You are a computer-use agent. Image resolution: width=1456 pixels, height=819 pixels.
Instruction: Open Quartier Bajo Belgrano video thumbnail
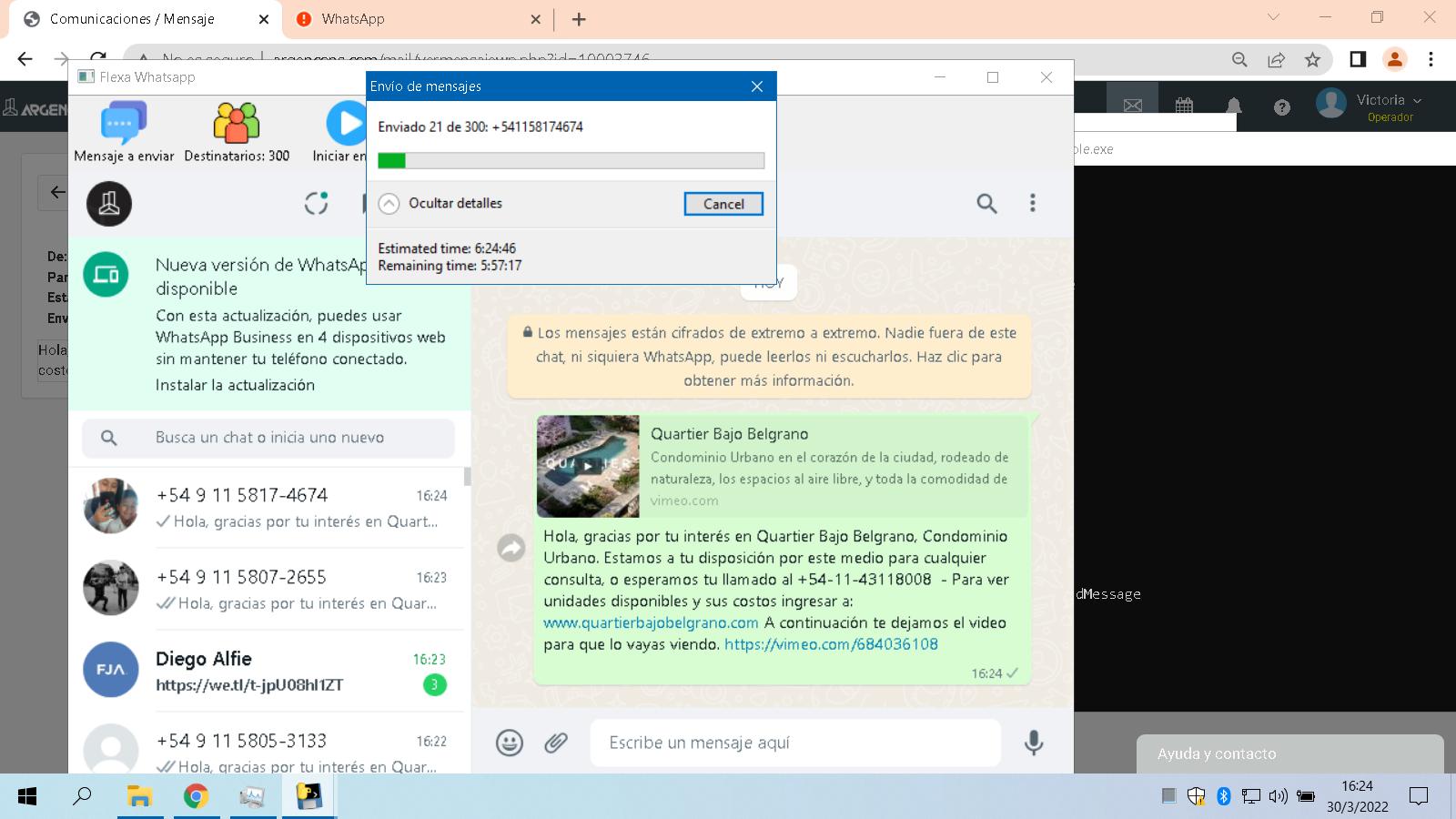tap(588, 466)
